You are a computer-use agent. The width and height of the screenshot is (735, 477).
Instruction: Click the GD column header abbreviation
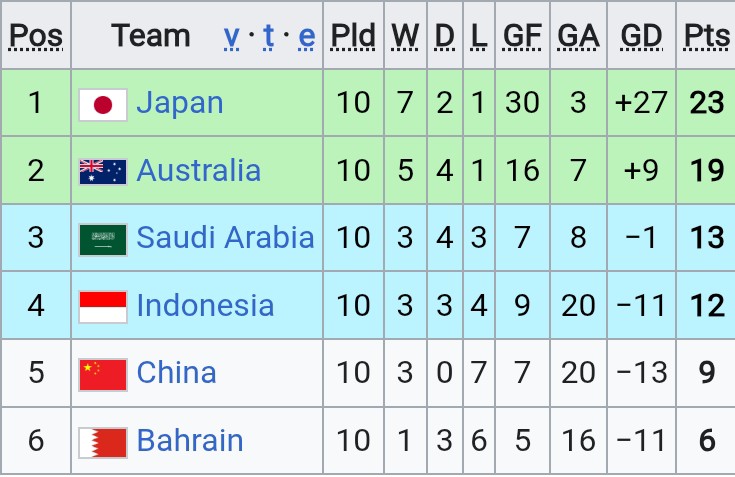point(641,36)
